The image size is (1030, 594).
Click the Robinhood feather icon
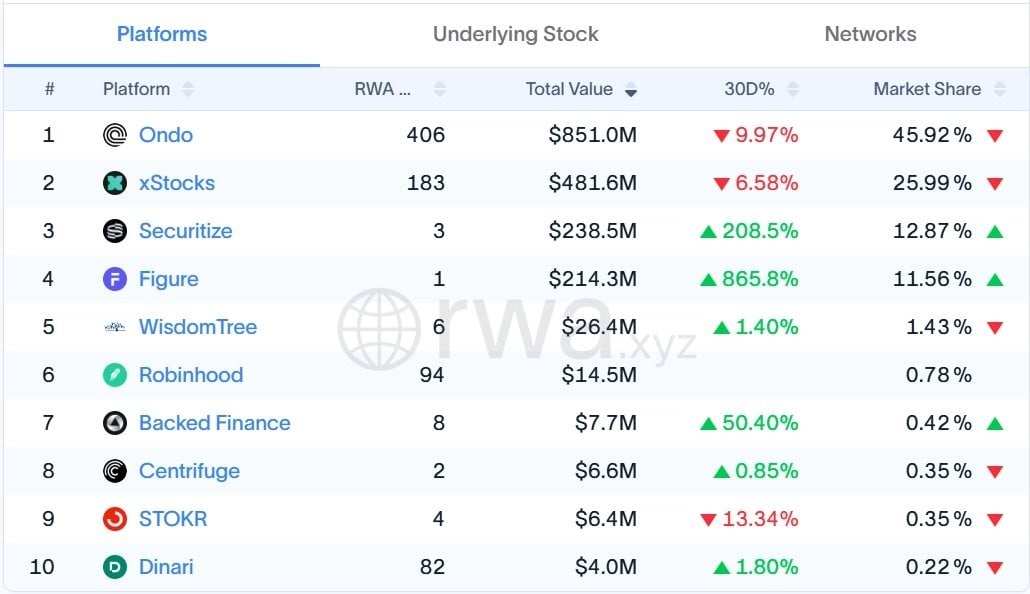(115, 375)
